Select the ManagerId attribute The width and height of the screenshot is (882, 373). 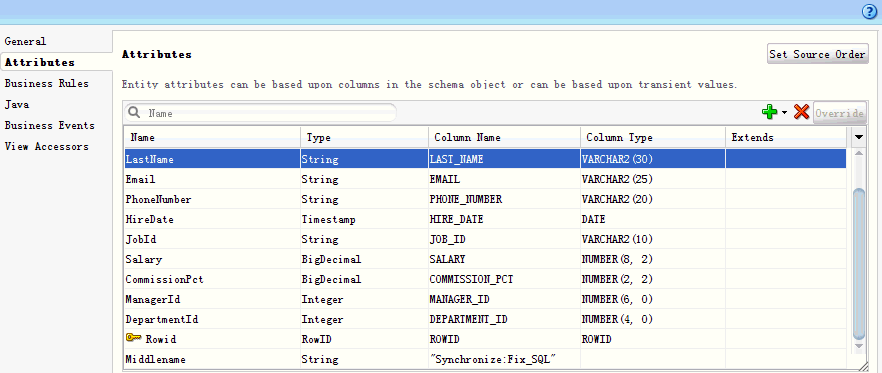pos(153,299)
